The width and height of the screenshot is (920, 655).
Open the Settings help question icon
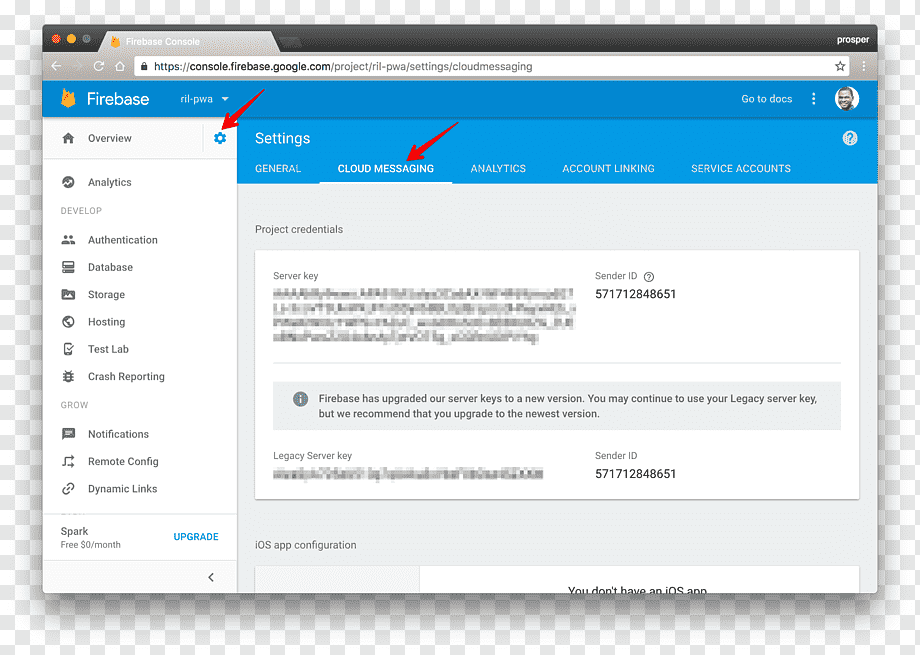coord(850,139)
